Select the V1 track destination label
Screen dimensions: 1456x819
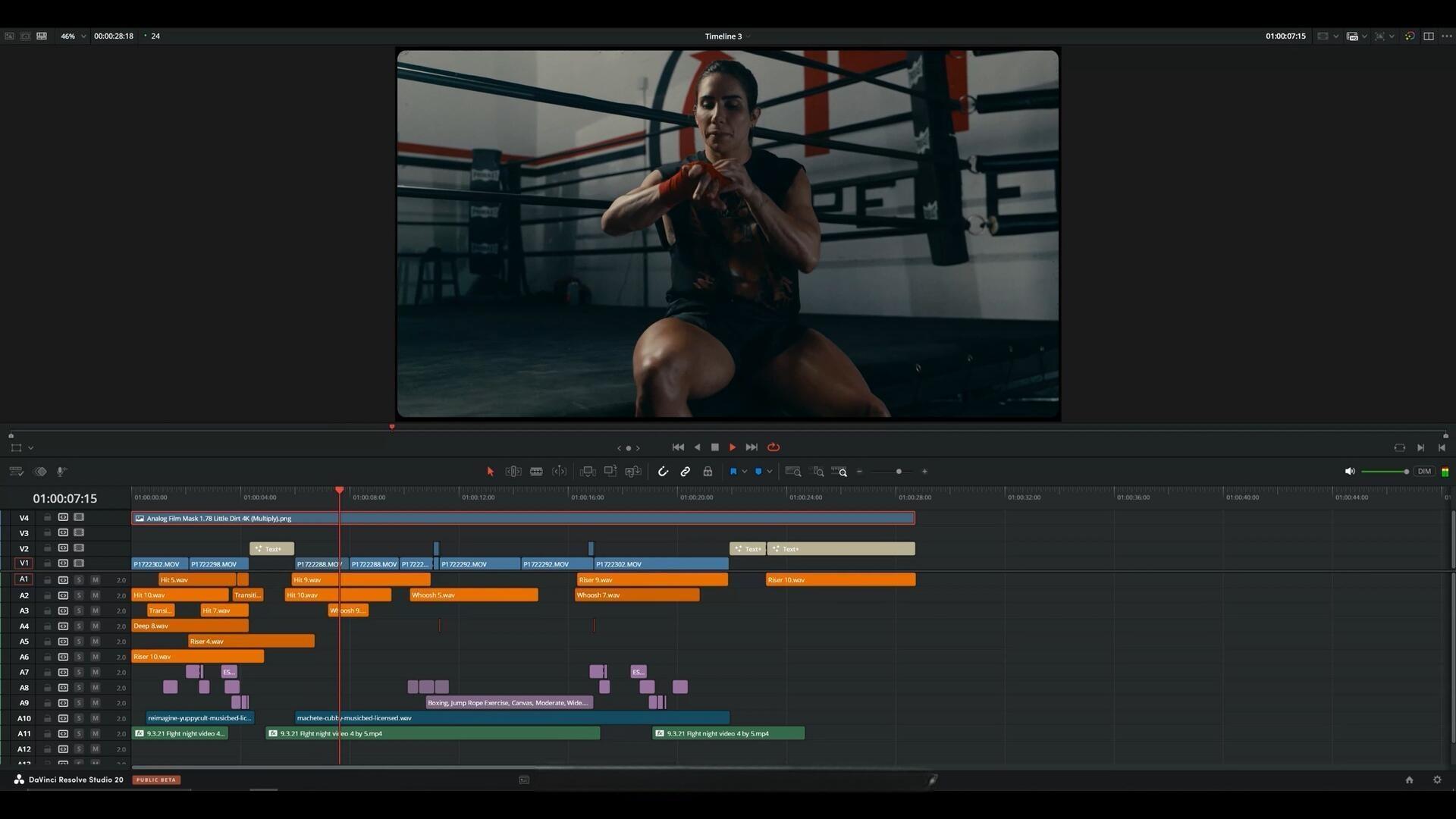pyautogui.click(x=24, y=563)
